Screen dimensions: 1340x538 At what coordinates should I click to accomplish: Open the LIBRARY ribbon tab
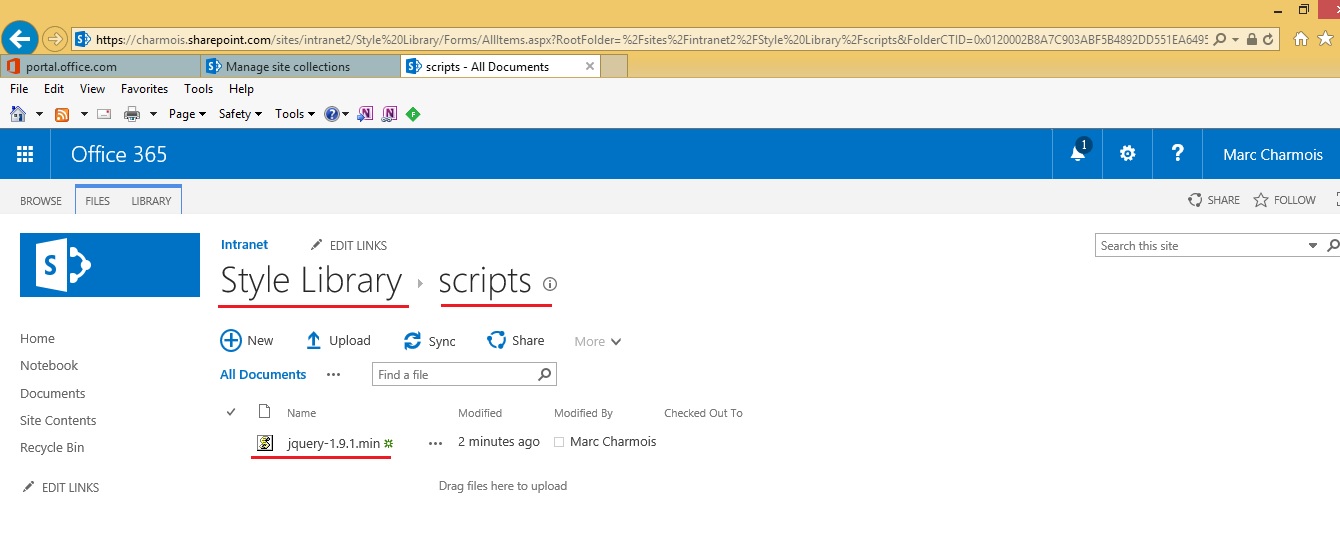tap(151, 201)
